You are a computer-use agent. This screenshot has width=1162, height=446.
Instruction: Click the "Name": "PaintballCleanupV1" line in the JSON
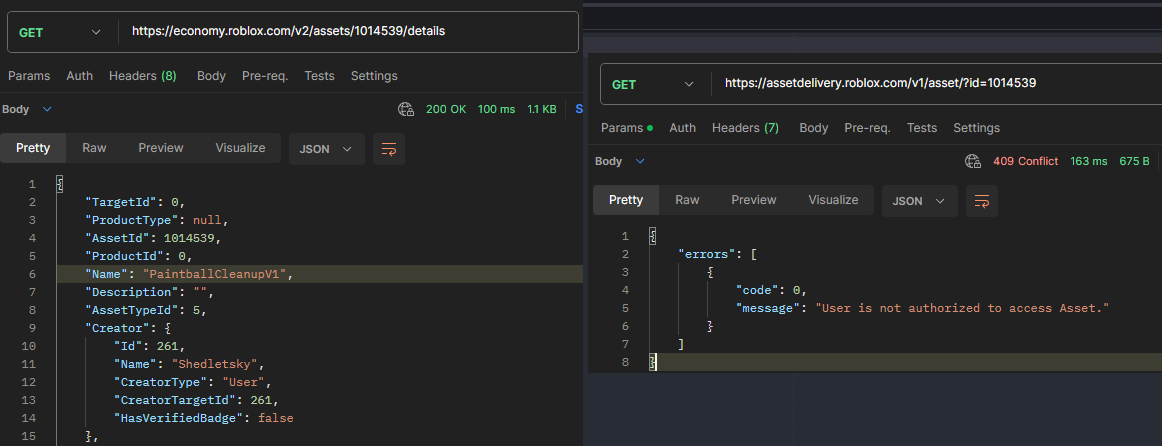[190, 274]
